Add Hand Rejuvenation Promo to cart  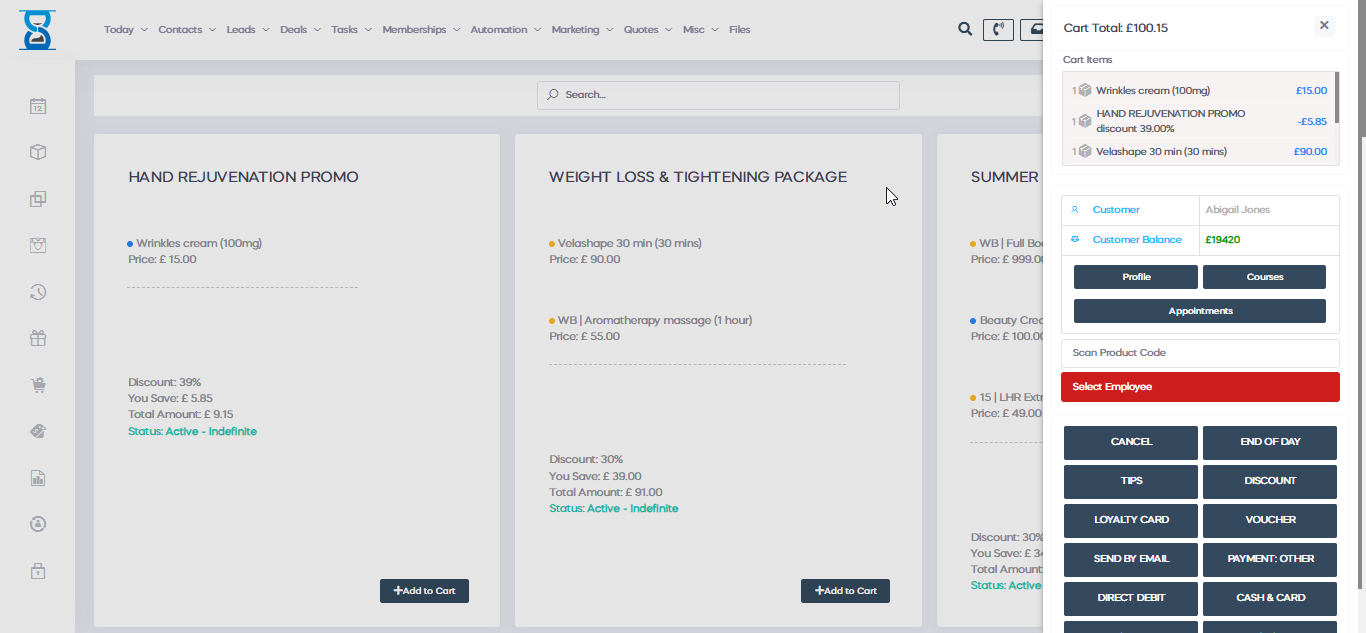(424, 591)
